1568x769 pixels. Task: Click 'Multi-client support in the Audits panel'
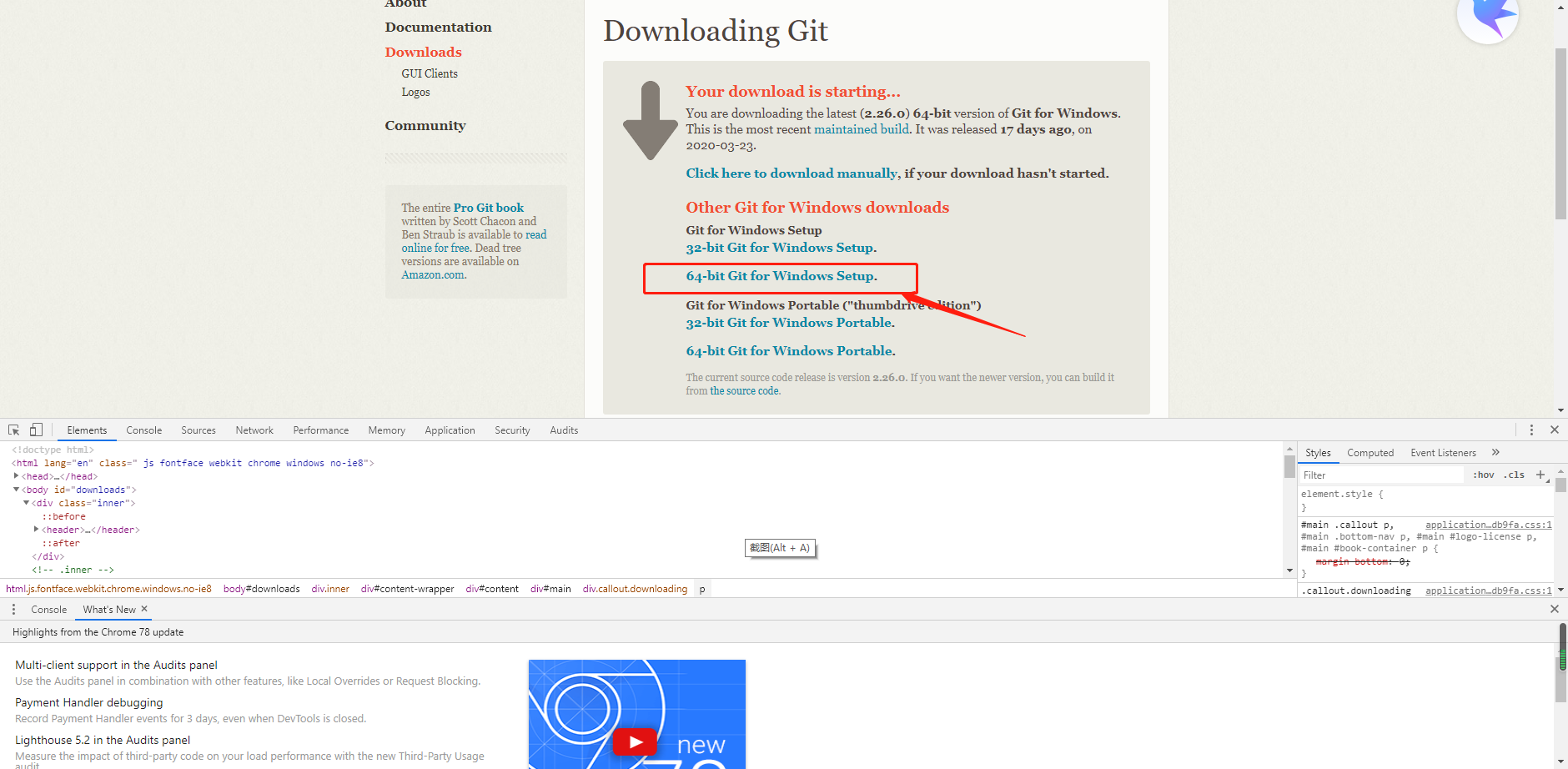(116, 665)
